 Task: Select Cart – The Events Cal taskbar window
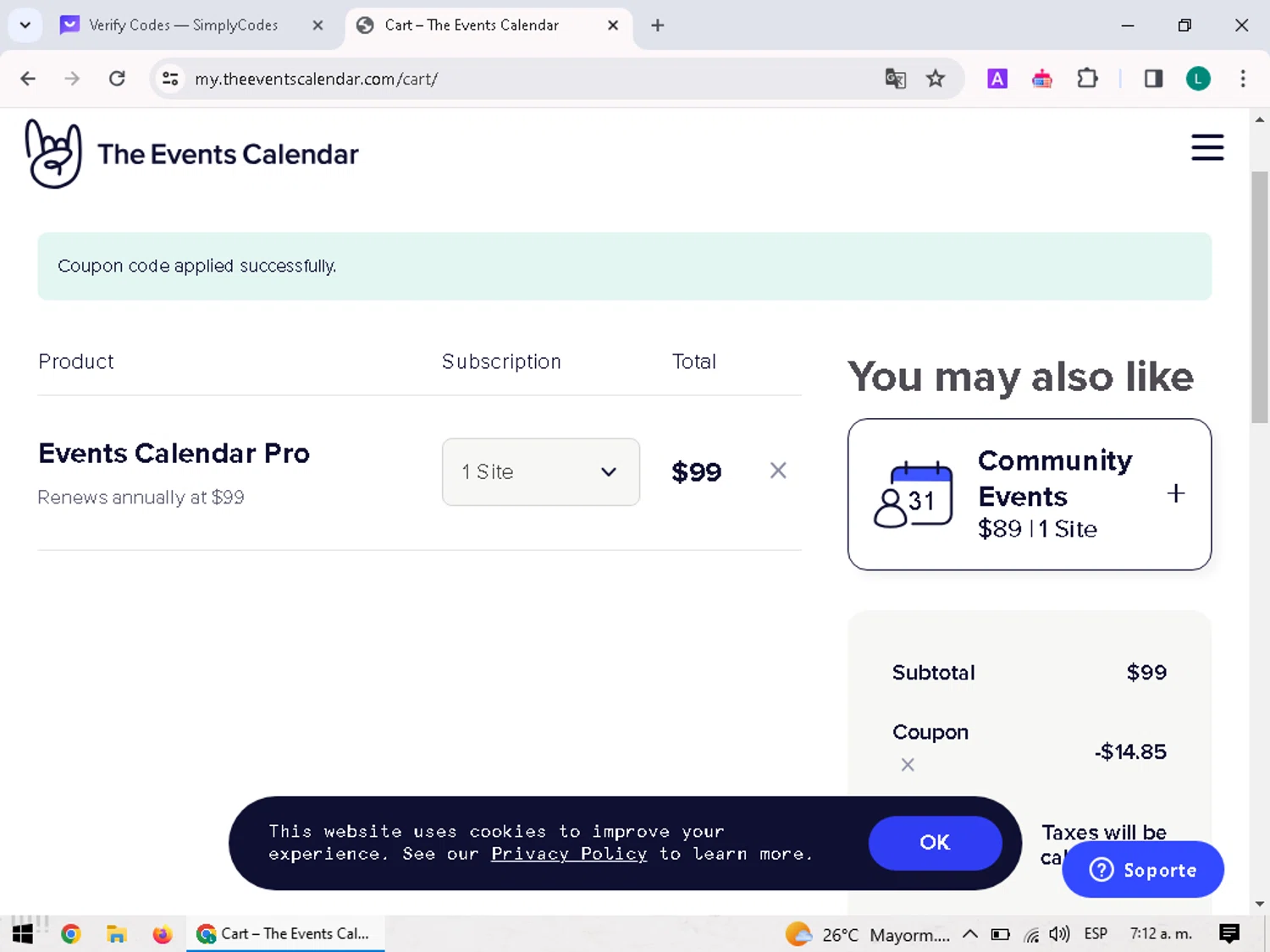click(x=285, y=933)
